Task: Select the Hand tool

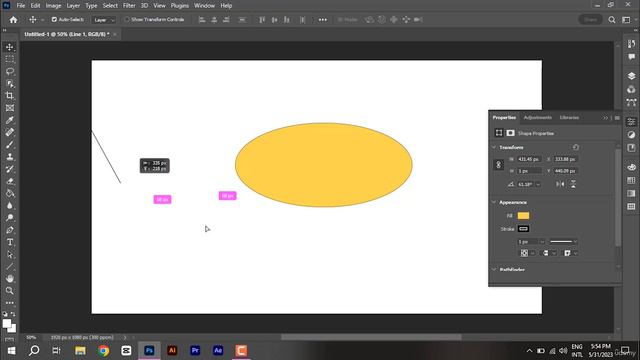Action: 9,278
